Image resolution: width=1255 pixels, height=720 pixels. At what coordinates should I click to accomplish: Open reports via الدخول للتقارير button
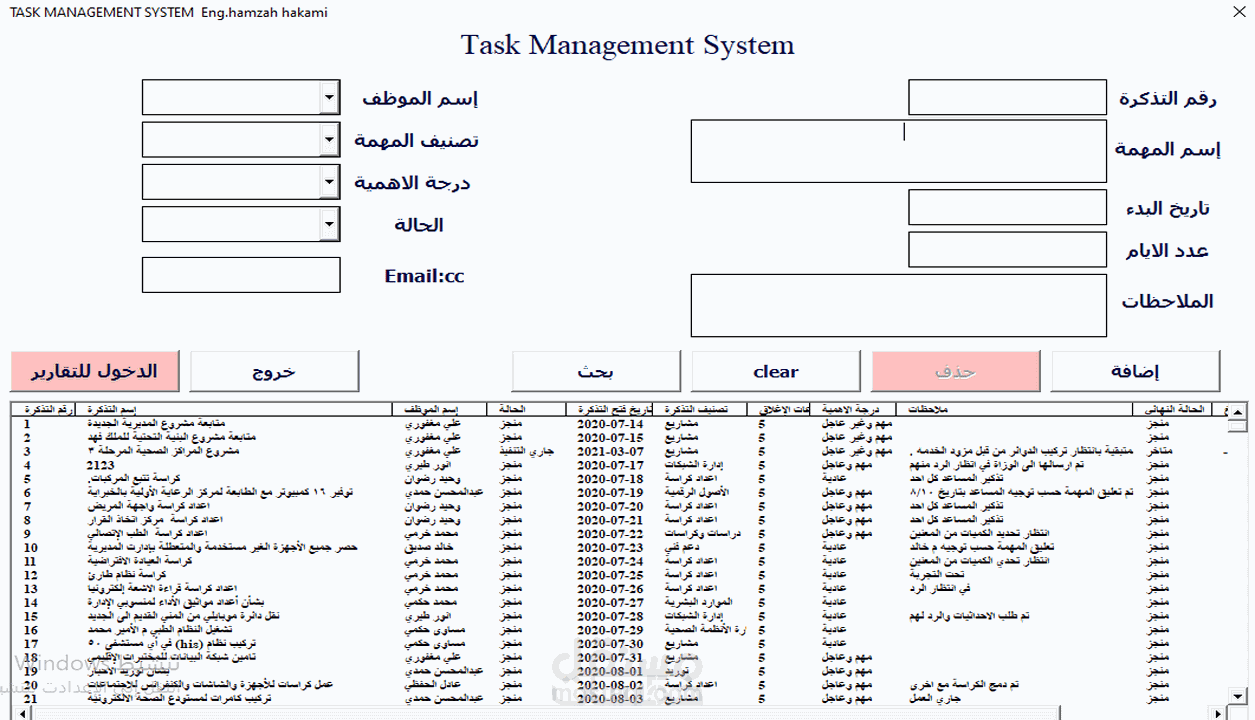(x=95, y=371)
